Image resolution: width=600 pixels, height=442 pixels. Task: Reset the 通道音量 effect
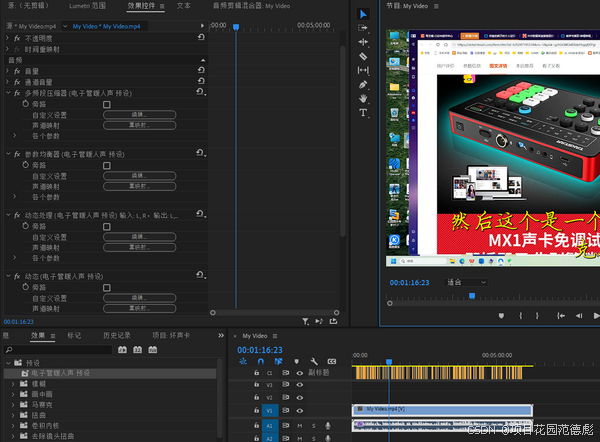tap(201, 81)
